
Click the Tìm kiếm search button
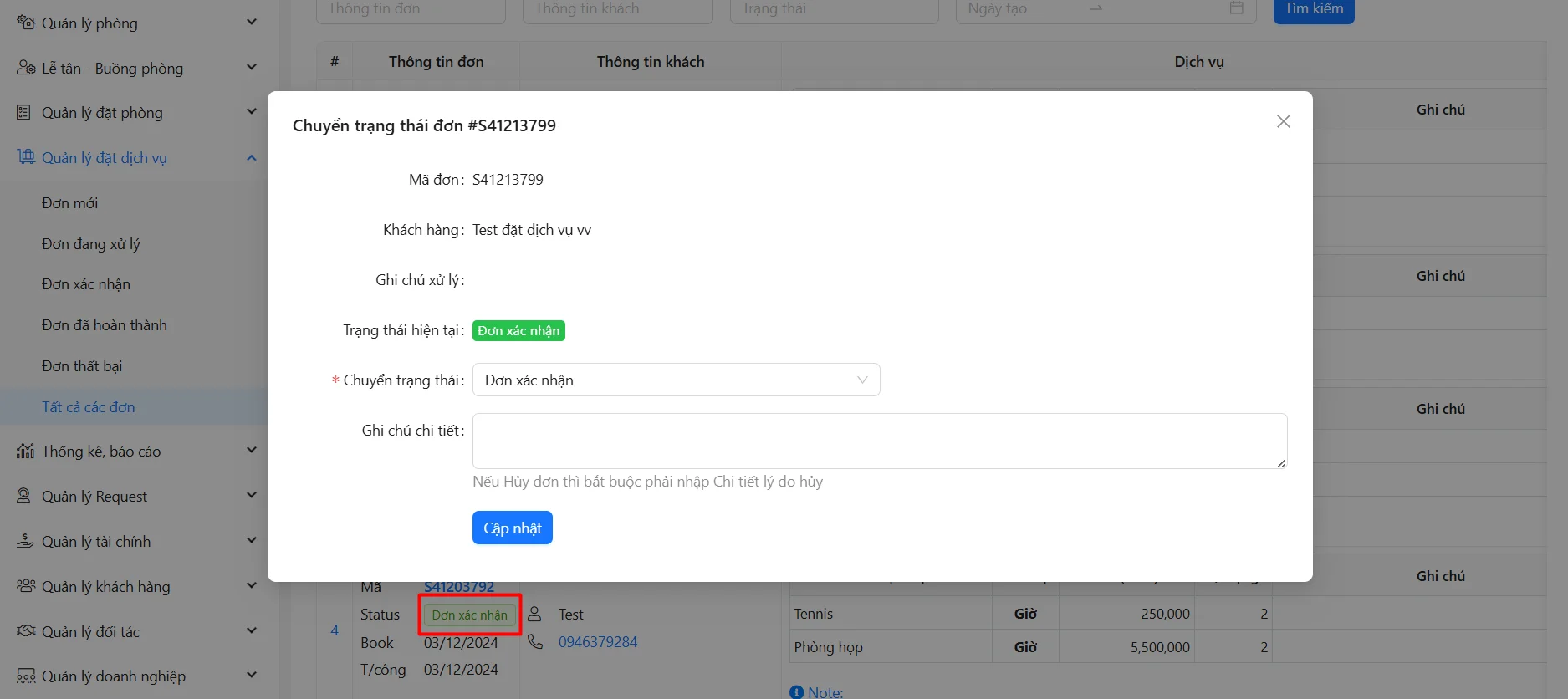coord(1313,9)
